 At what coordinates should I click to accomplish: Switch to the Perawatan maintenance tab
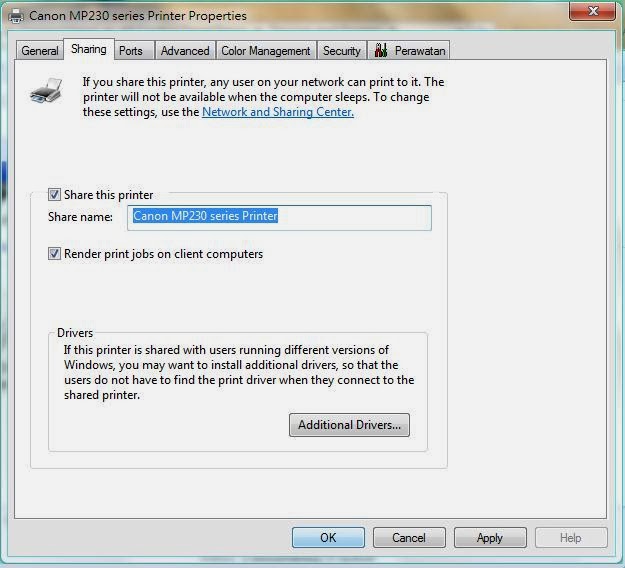(x=409, y=51)
